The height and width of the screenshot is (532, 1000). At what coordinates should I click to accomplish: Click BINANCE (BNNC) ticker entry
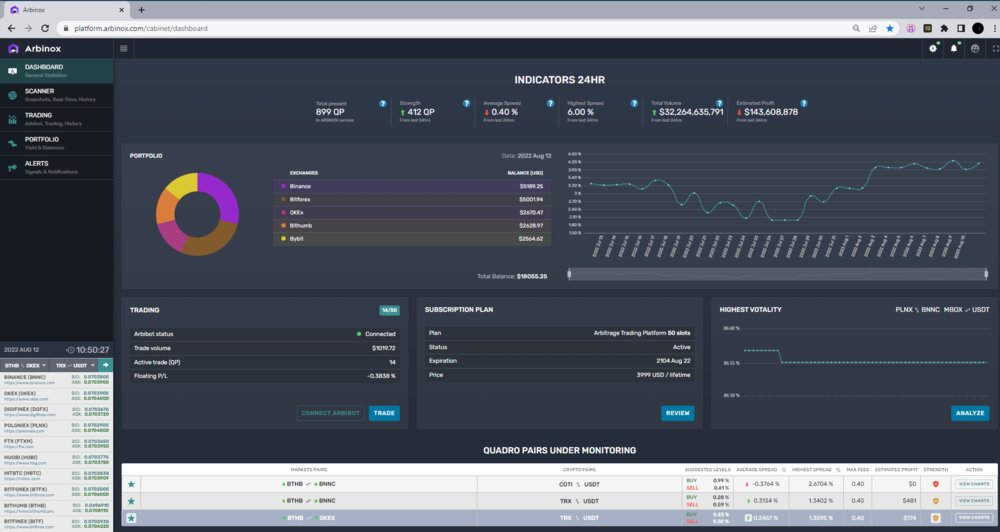pyautogui.click(x=56, y=380)
